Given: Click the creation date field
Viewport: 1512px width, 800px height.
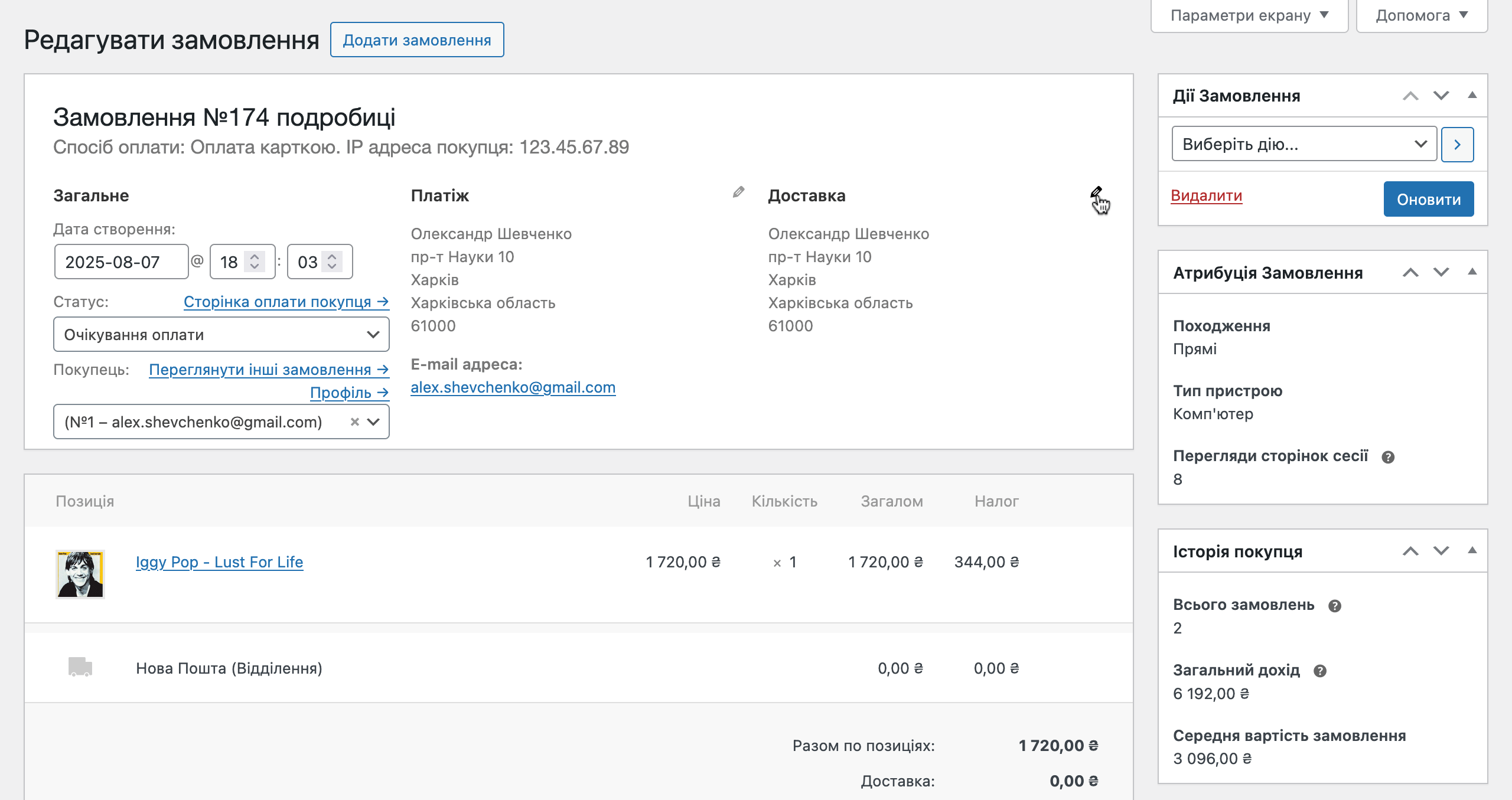Looking at the screenshot, I should click(x=121, y=262).
